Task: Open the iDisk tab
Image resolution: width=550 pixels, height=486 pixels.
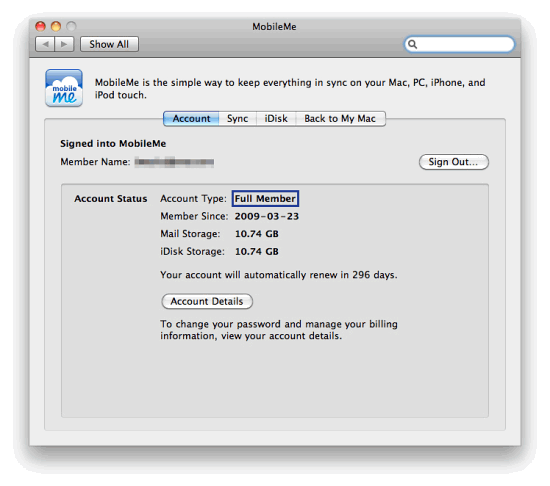Action: pyautogui.click(x=276, y=119)
